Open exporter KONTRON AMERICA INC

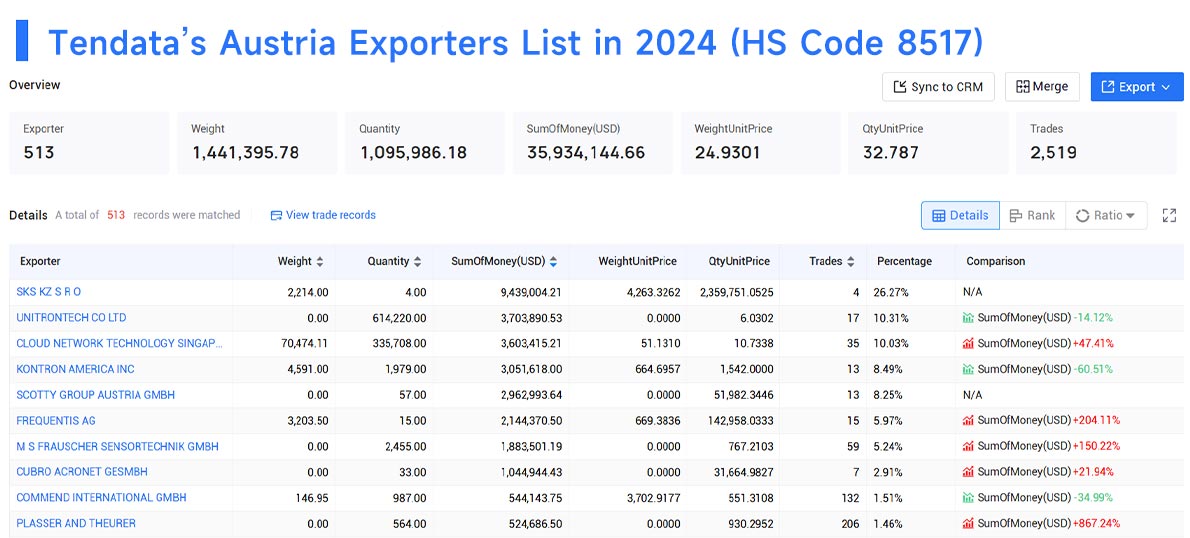pos(75,369)
